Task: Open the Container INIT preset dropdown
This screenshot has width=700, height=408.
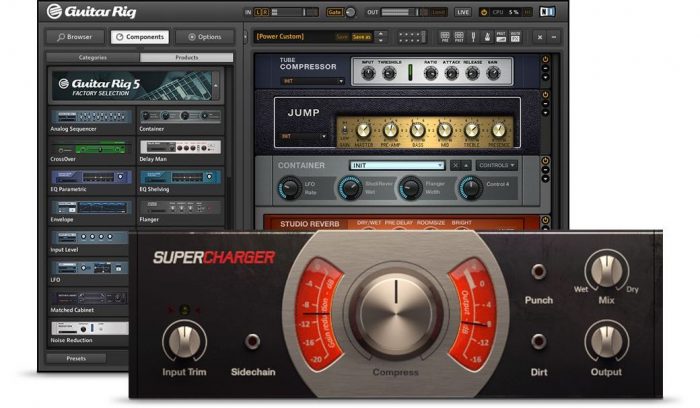Action: [396, 165]
